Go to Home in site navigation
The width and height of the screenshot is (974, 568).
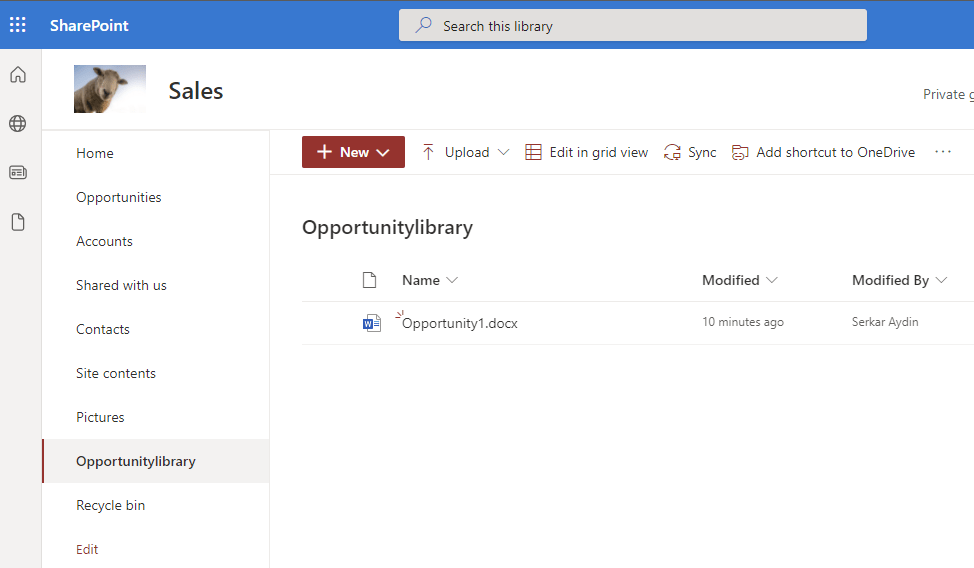pos(94,153)
